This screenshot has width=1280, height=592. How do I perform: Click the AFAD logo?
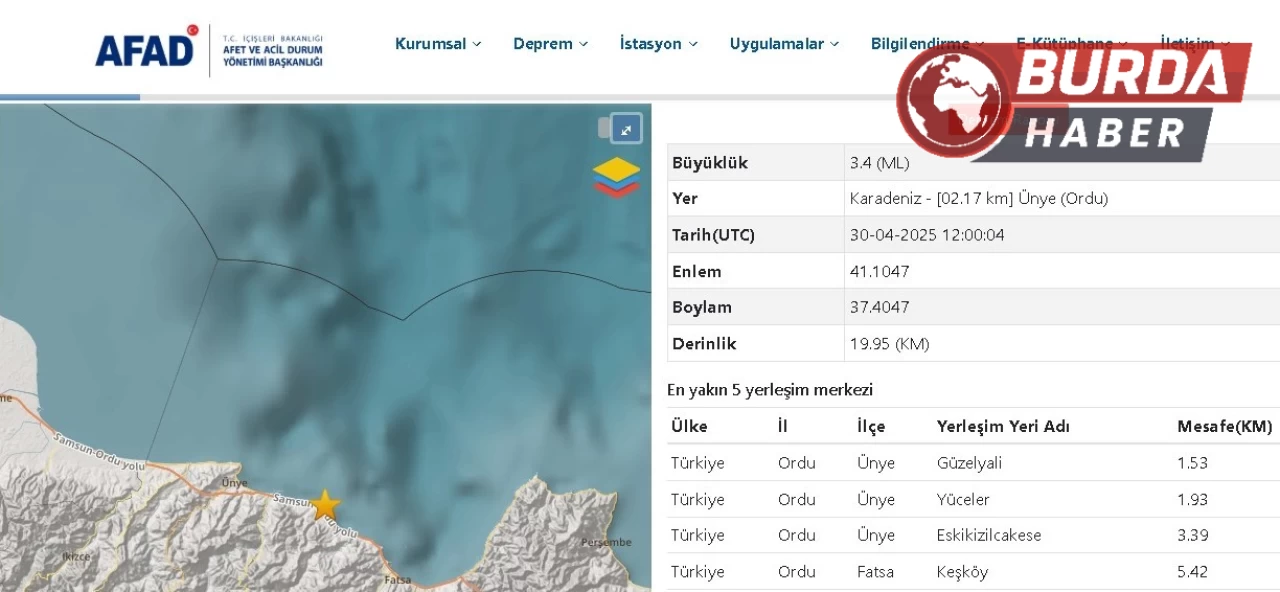[x=209, y=49]
